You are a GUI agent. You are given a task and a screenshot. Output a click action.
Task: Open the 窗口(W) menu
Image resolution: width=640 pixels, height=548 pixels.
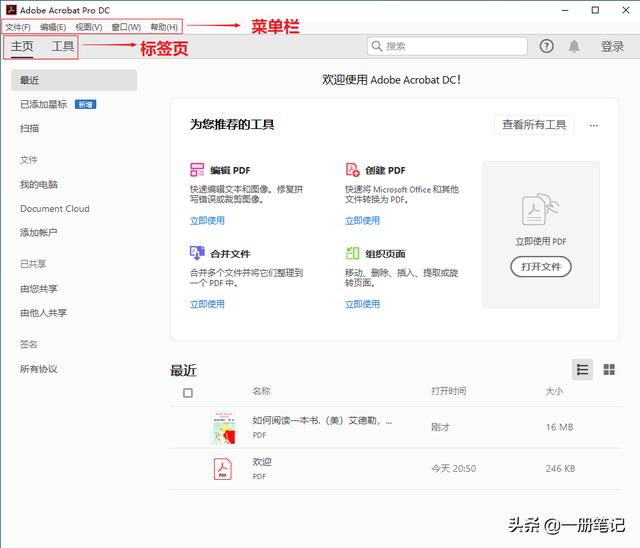click(126, 27)
